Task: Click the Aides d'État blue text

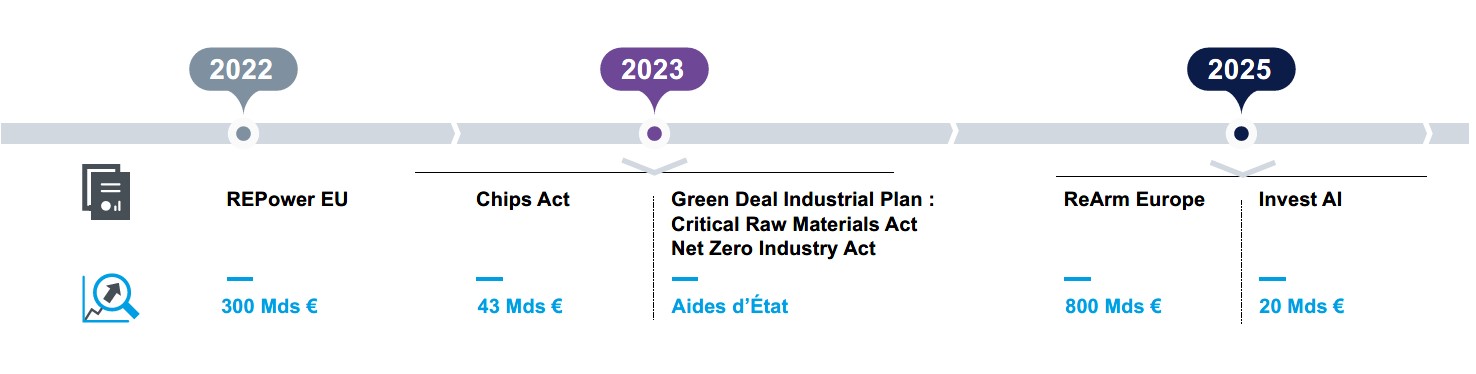Action: tap(730, 306)
